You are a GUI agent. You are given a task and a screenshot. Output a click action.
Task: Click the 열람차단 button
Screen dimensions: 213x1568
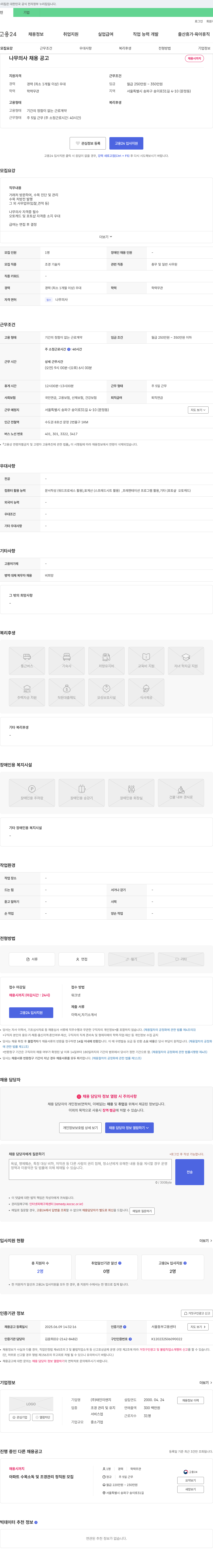click(x=43, y=1417)
